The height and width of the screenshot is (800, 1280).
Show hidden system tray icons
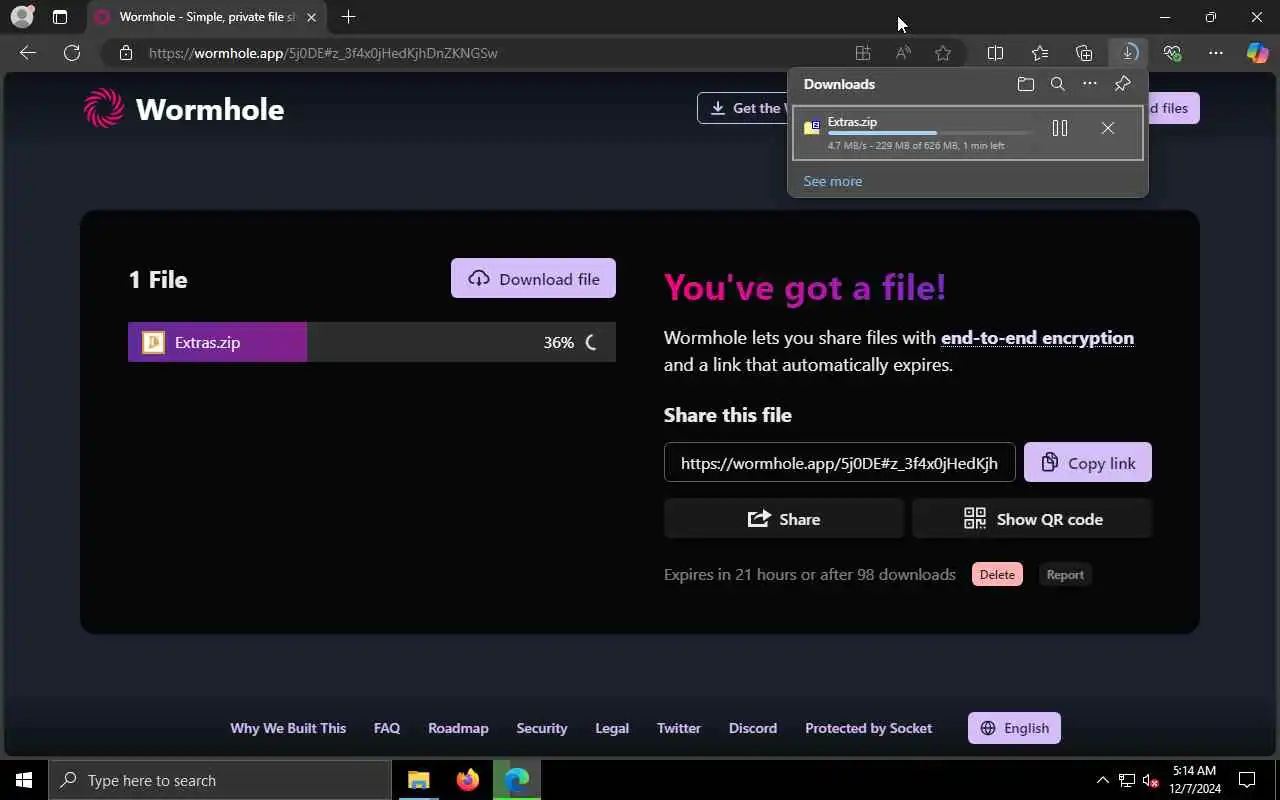coord(1102,780)
